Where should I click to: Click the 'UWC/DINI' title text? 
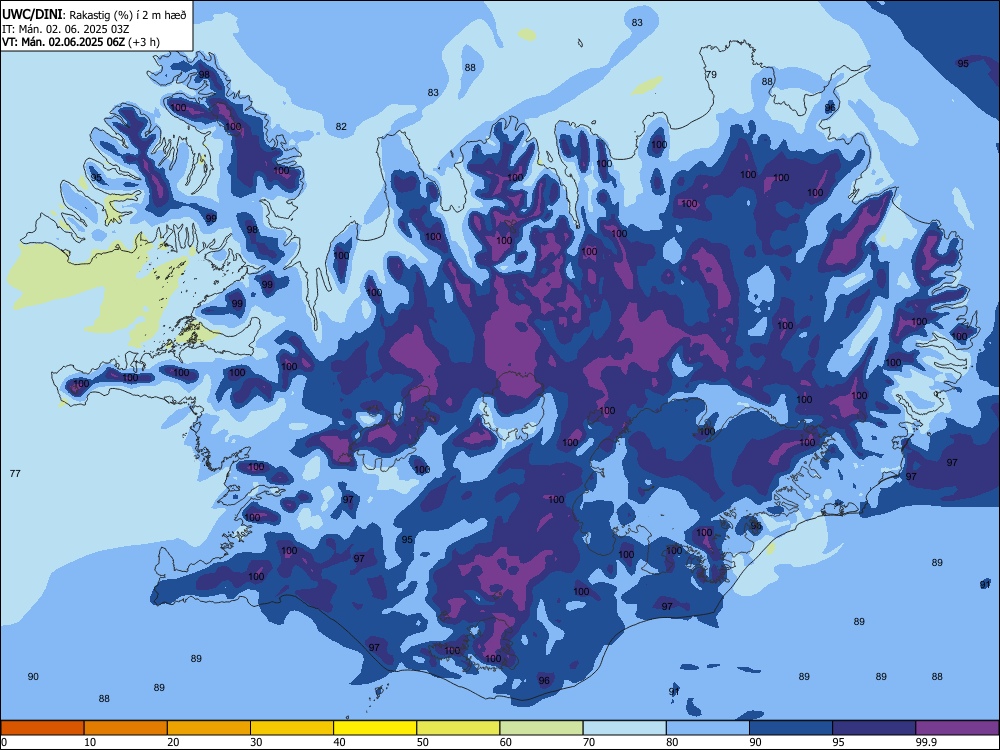coord(32,15)
